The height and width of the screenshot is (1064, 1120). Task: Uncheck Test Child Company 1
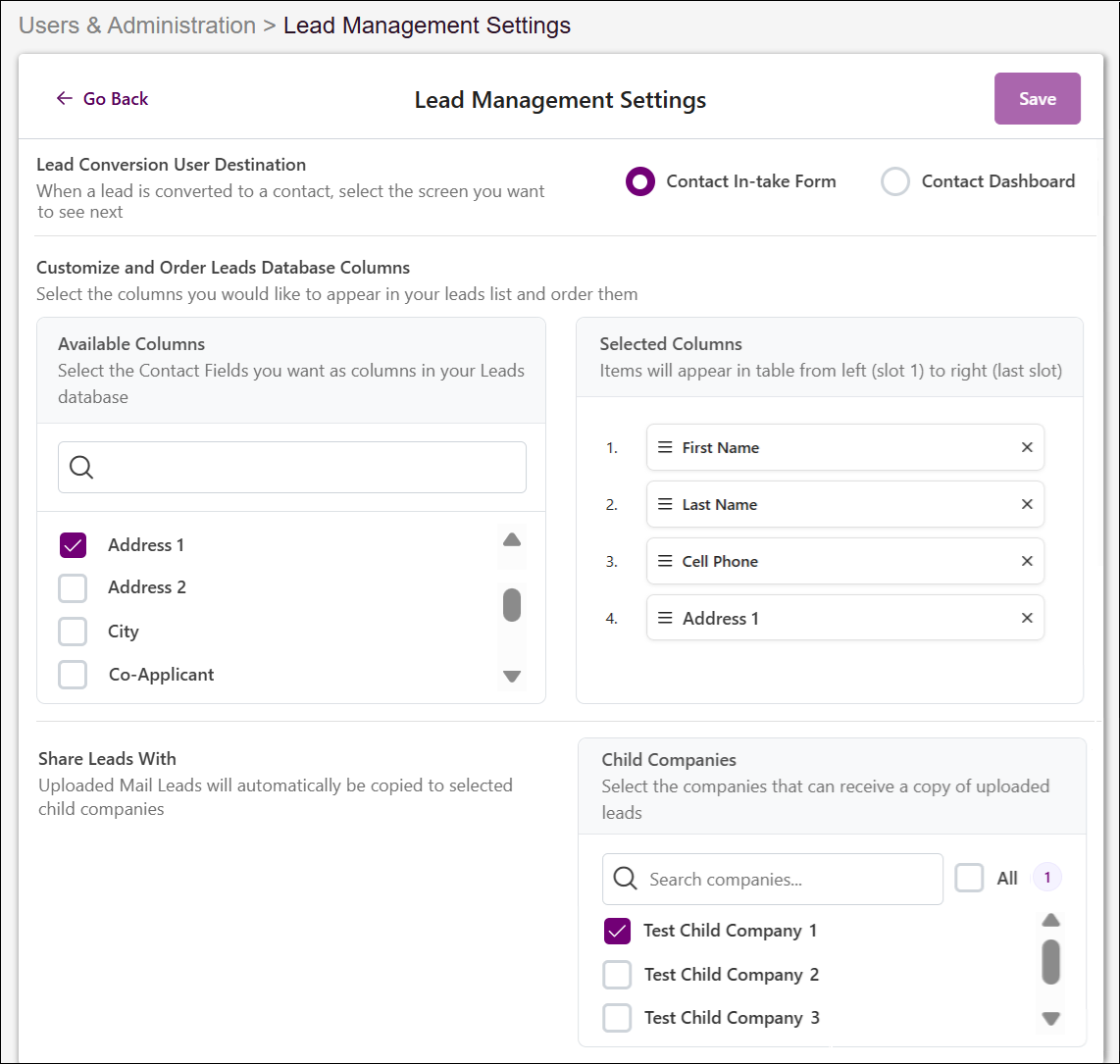coord(617,932)
